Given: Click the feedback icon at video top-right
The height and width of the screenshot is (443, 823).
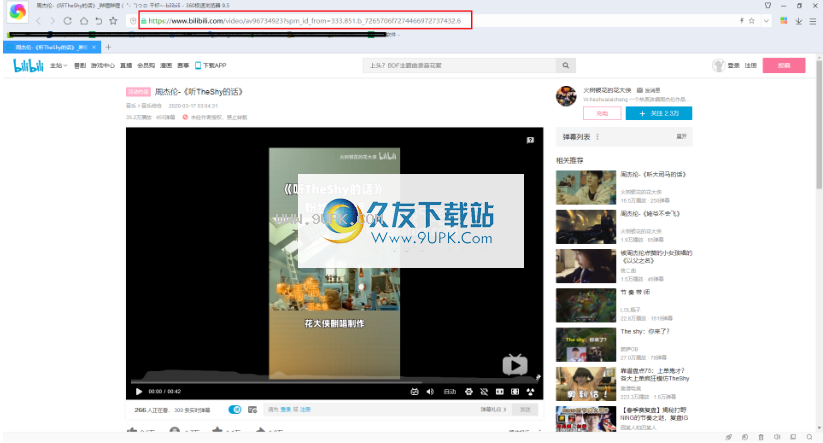Looking at the screenshot, I should click(530, 140).
